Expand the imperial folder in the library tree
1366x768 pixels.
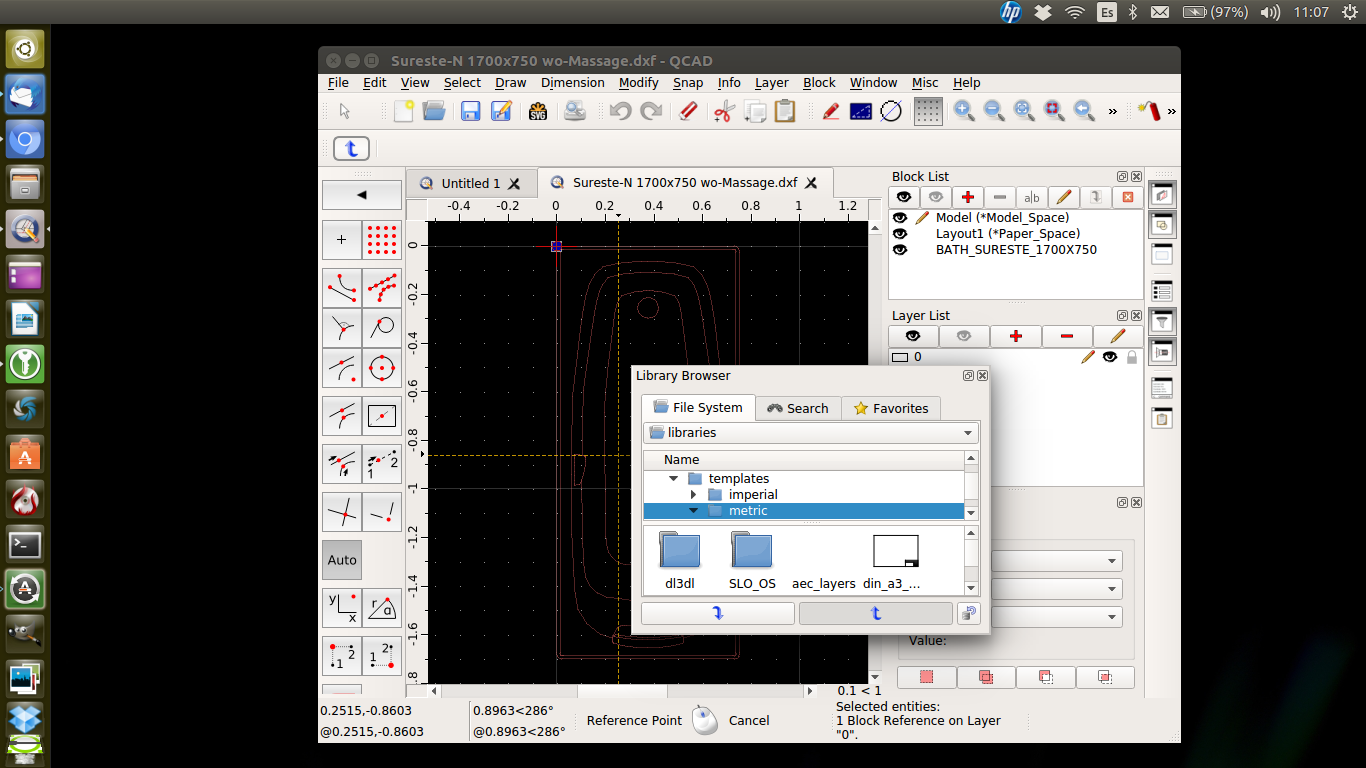tap(694, 494)
